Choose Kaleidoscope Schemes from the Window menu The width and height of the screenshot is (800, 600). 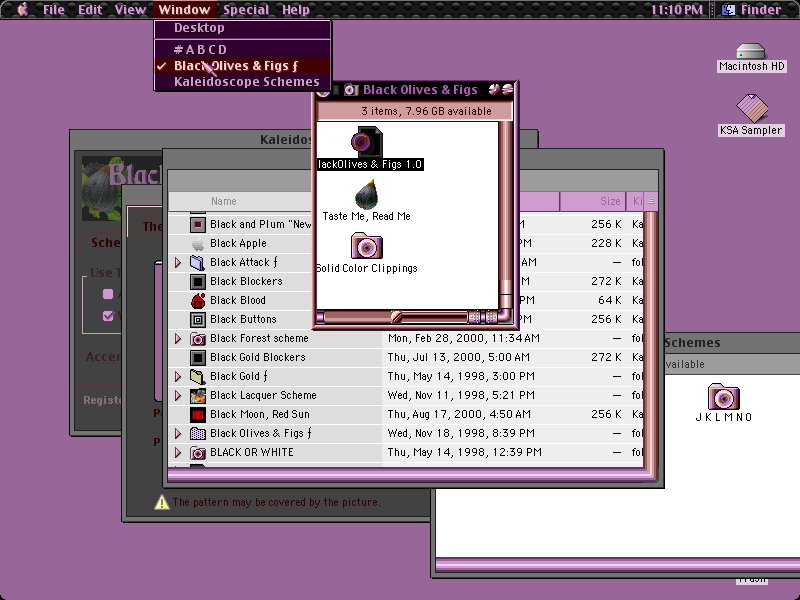pos(243,82)
